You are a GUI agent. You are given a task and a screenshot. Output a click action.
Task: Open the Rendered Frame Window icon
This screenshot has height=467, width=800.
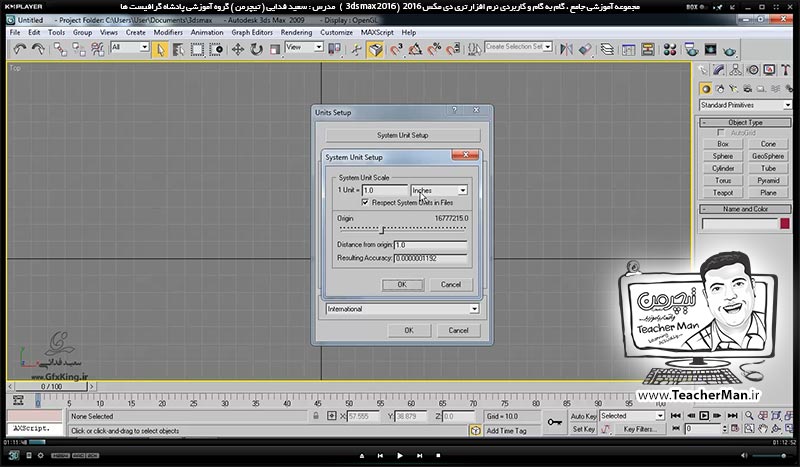(x=710, y=50)
